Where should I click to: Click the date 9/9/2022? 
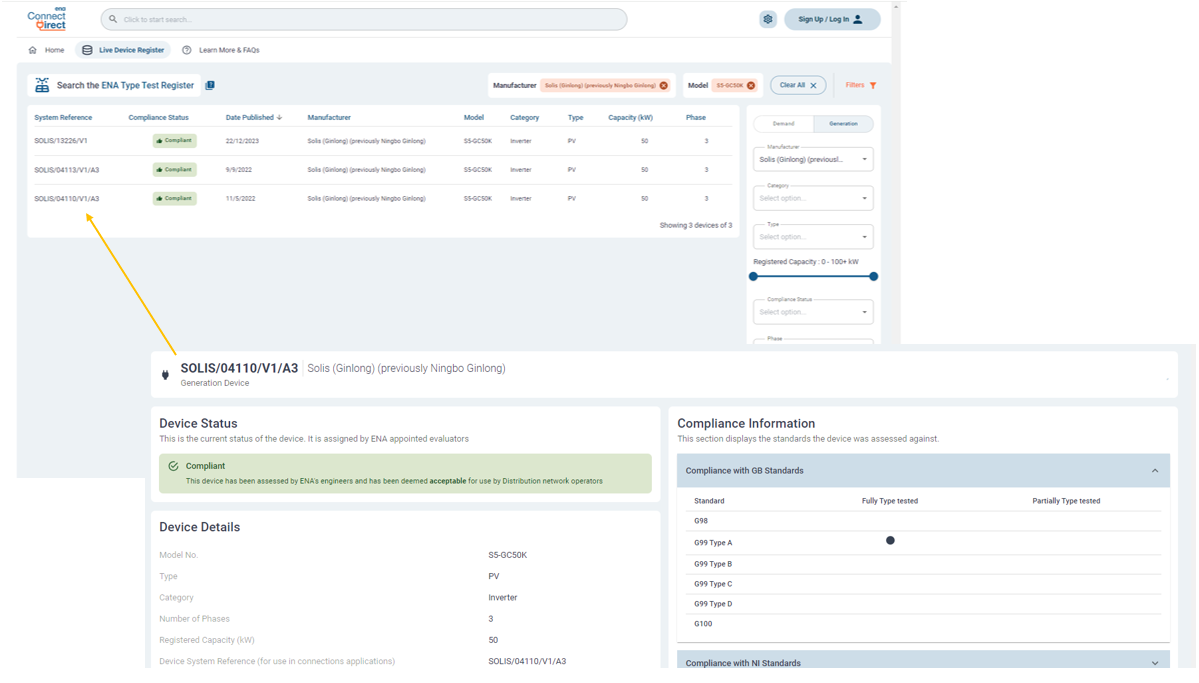[x=239, y=170]
